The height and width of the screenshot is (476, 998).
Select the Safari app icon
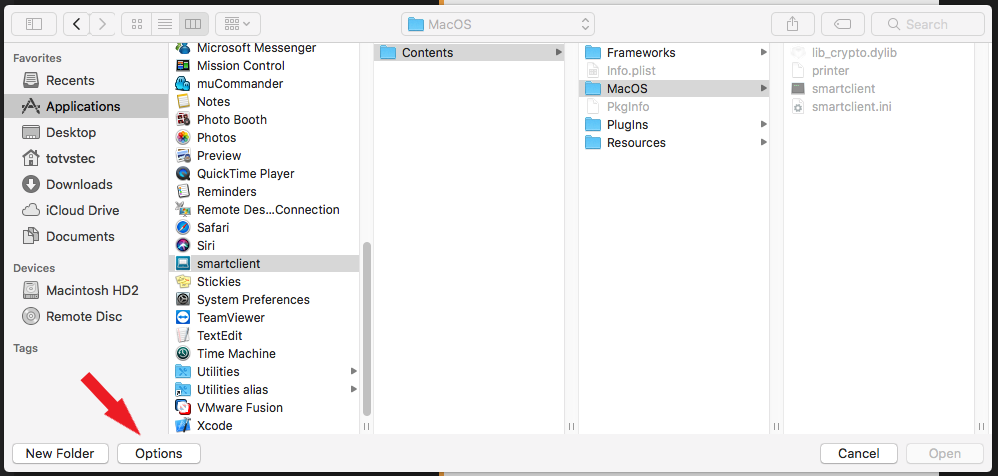[183, 227]
